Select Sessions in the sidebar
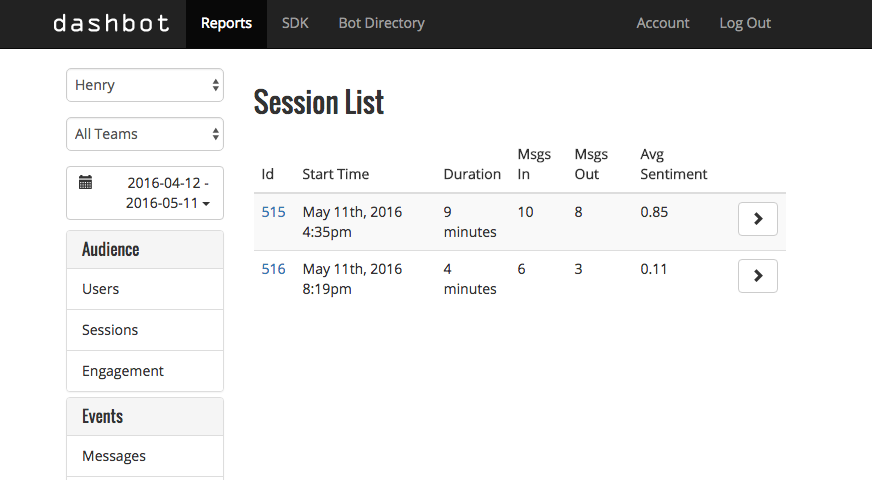The width and height of the screenshot is (872, 480). point(110,330)
